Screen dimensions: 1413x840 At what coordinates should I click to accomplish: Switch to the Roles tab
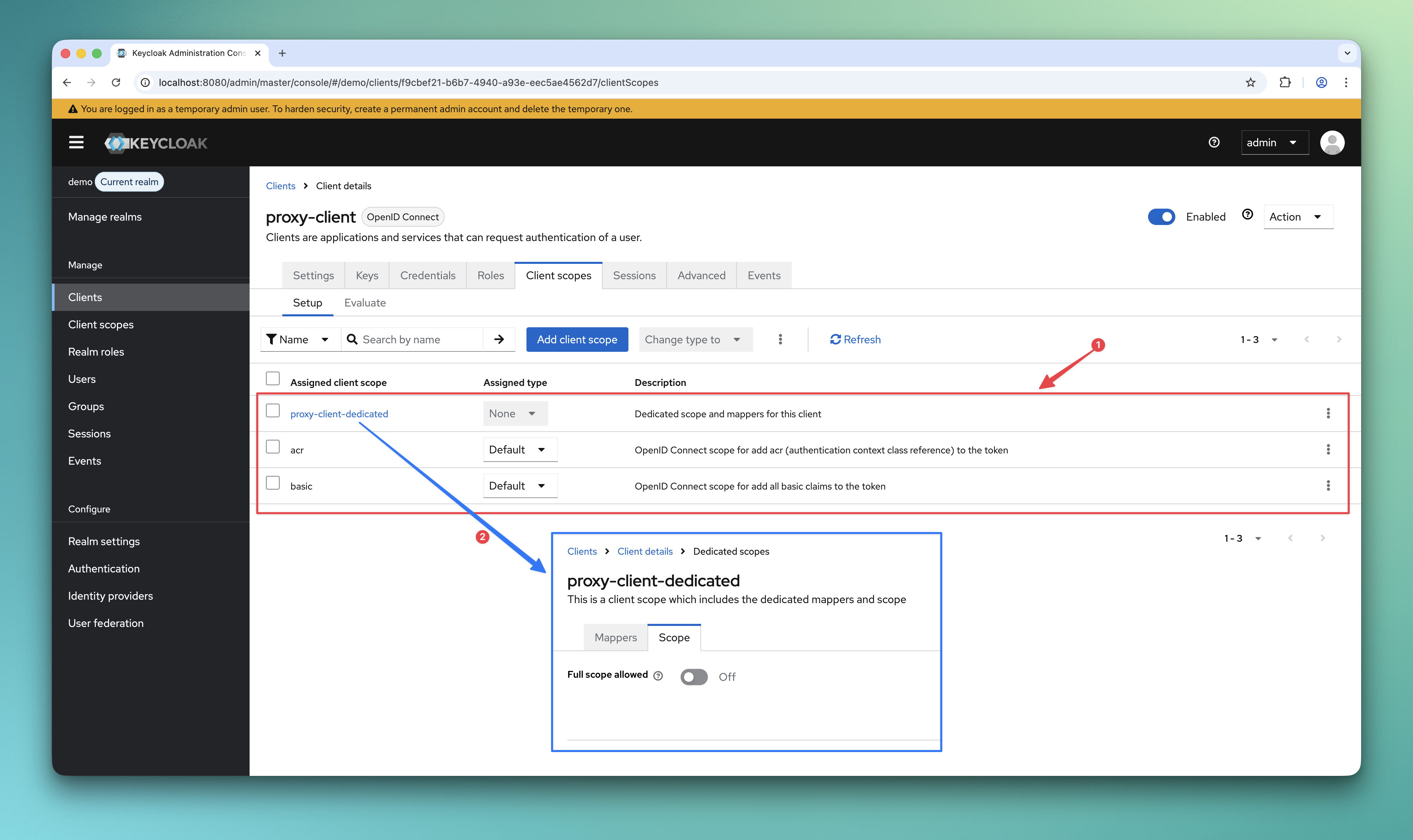pos(490,275)
